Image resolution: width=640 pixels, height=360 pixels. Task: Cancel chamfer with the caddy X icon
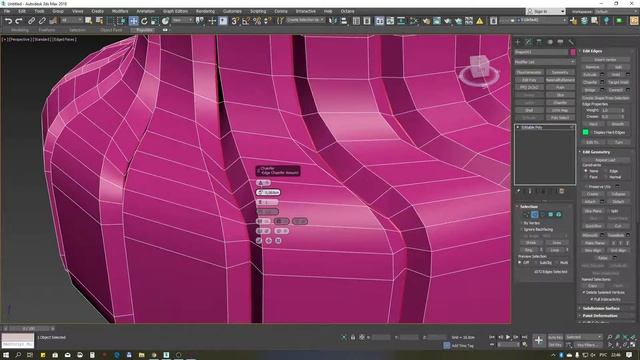click(x=278, y=241)
